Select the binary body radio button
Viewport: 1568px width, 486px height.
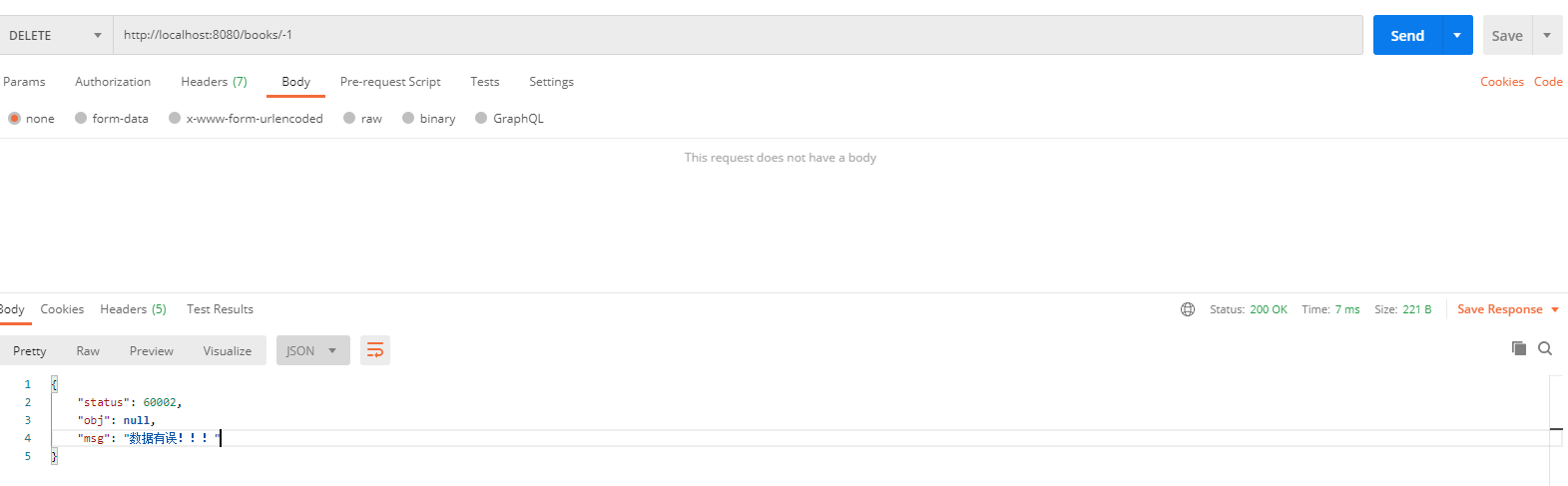pyautogui.click(x=408, y=118)
